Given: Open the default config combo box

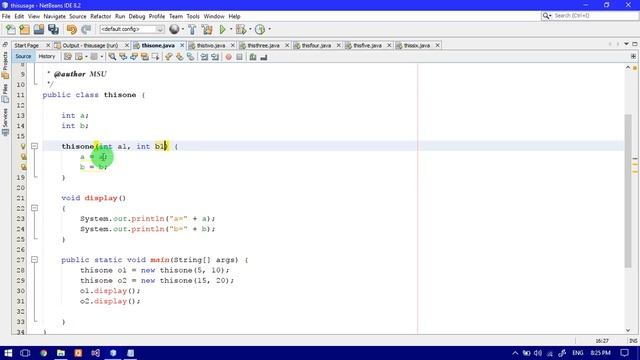Looking at the screenshot, I should tap(131, 29).
